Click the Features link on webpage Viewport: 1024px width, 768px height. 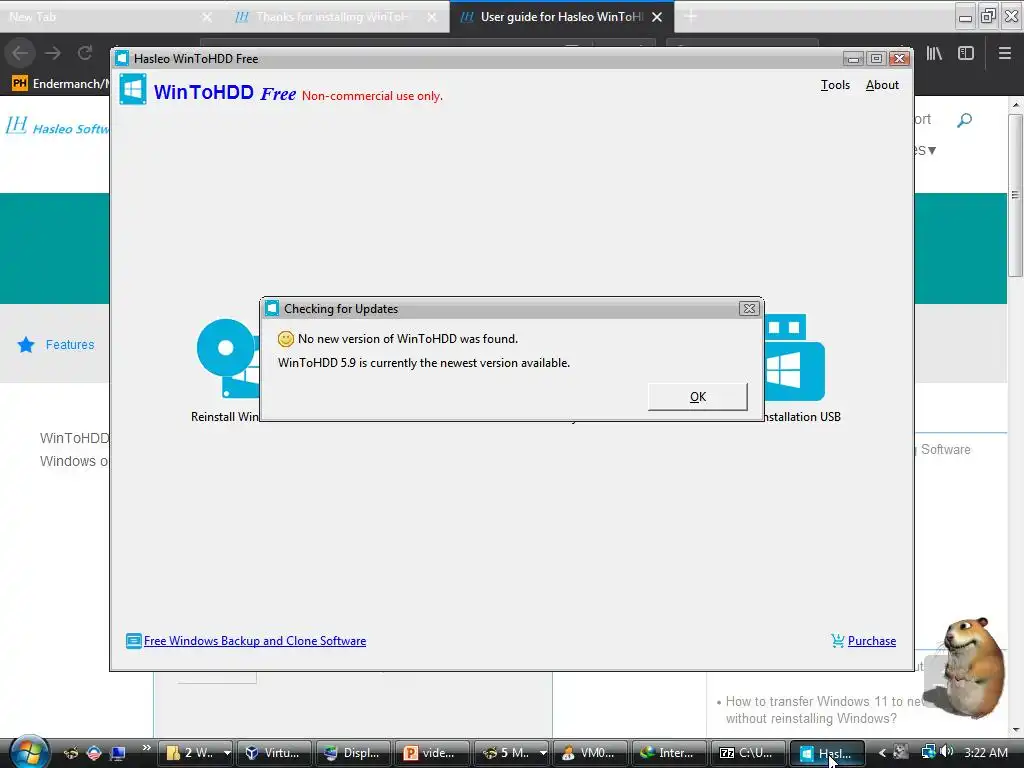[x=70, y=344]
